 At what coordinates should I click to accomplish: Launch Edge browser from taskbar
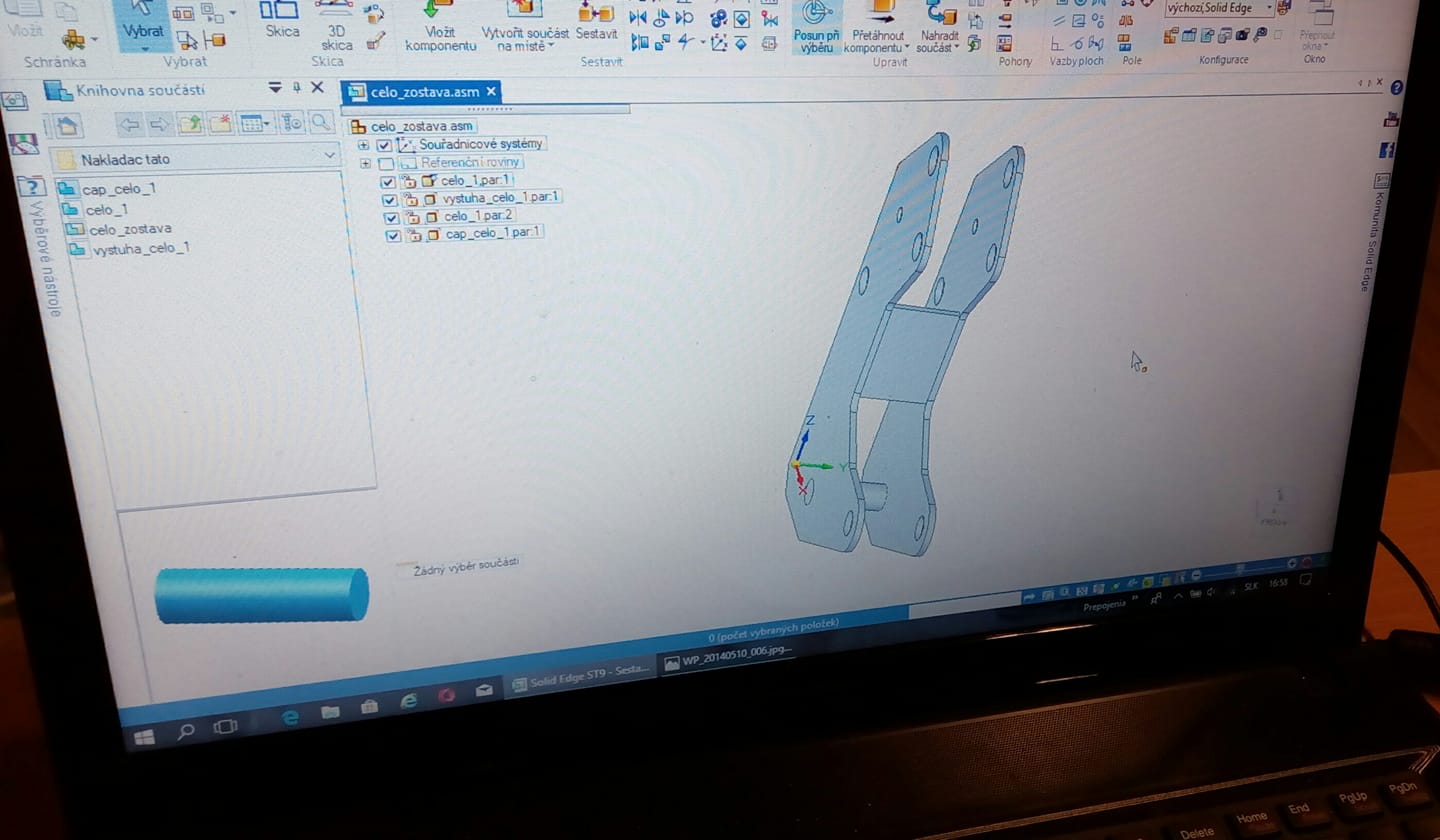(290, 717)
